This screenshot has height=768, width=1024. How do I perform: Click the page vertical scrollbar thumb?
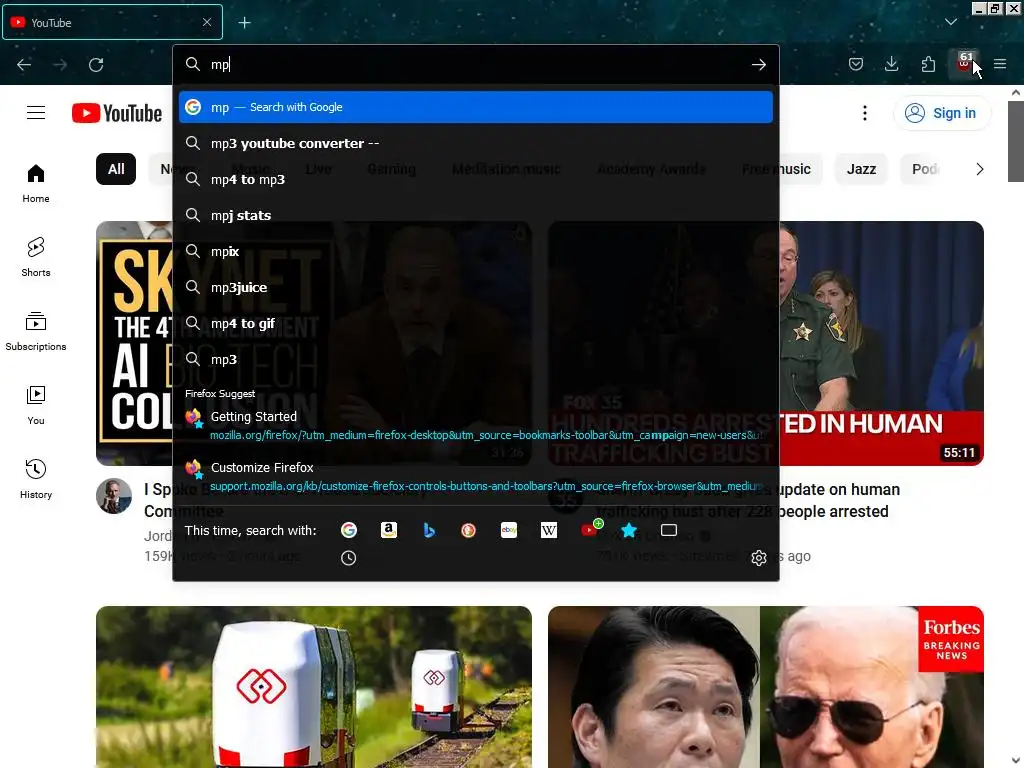coord(1016,141)
